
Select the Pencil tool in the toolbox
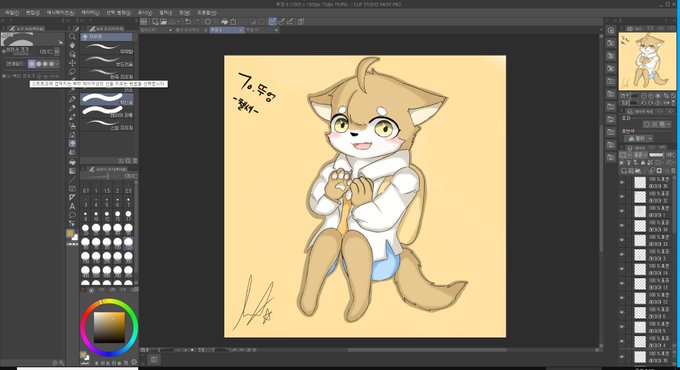[72, 108]
